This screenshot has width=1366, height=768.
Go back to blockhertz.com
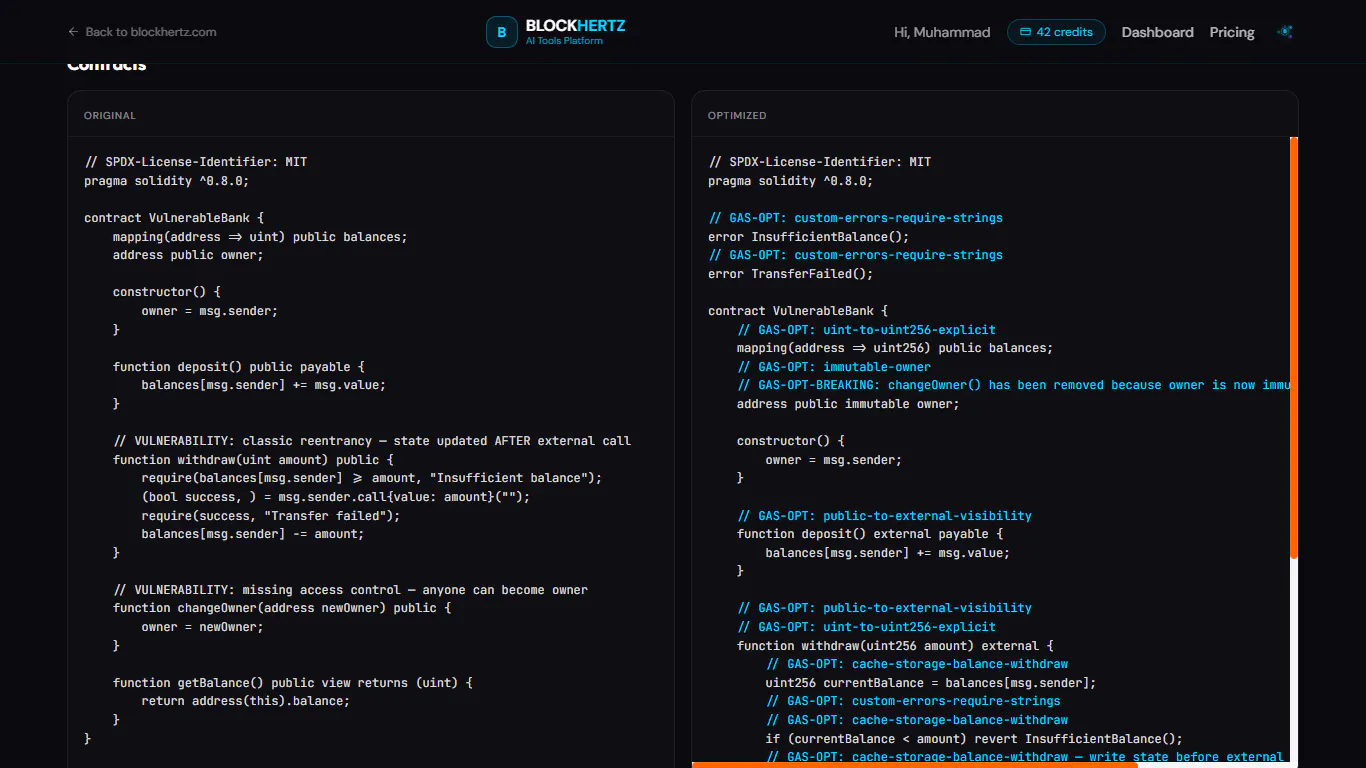click(142, 32)
